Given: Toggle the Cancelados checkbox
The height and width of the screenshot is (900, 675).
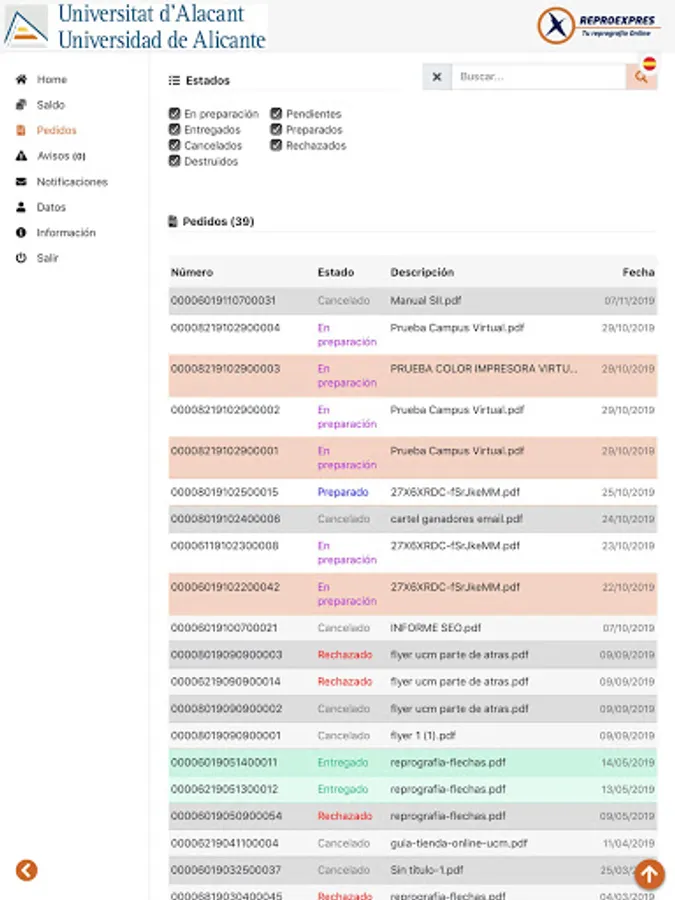Looking at the screenshot, I should tap(175, 145).
